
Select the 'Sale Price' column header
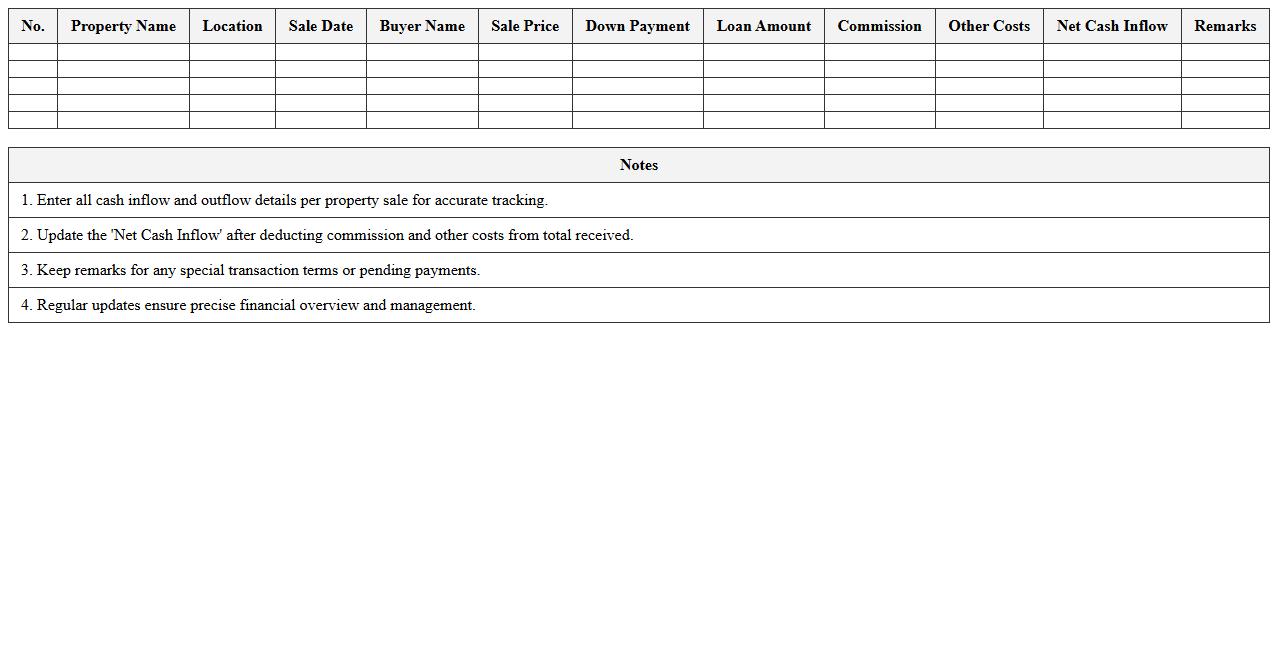click(x=525, y=26)
